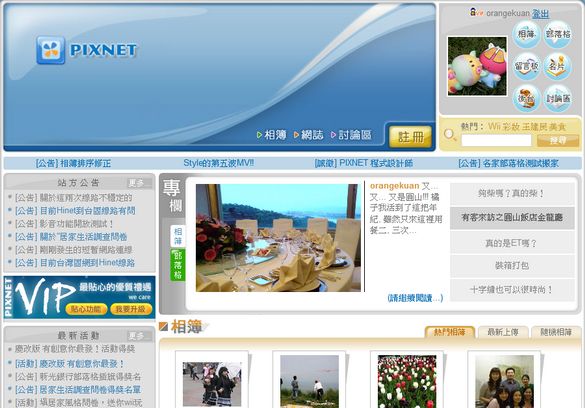Select feature item 真的是ET嗎？
Viewport: 585px width, 408px height.
tap(512, 243)
